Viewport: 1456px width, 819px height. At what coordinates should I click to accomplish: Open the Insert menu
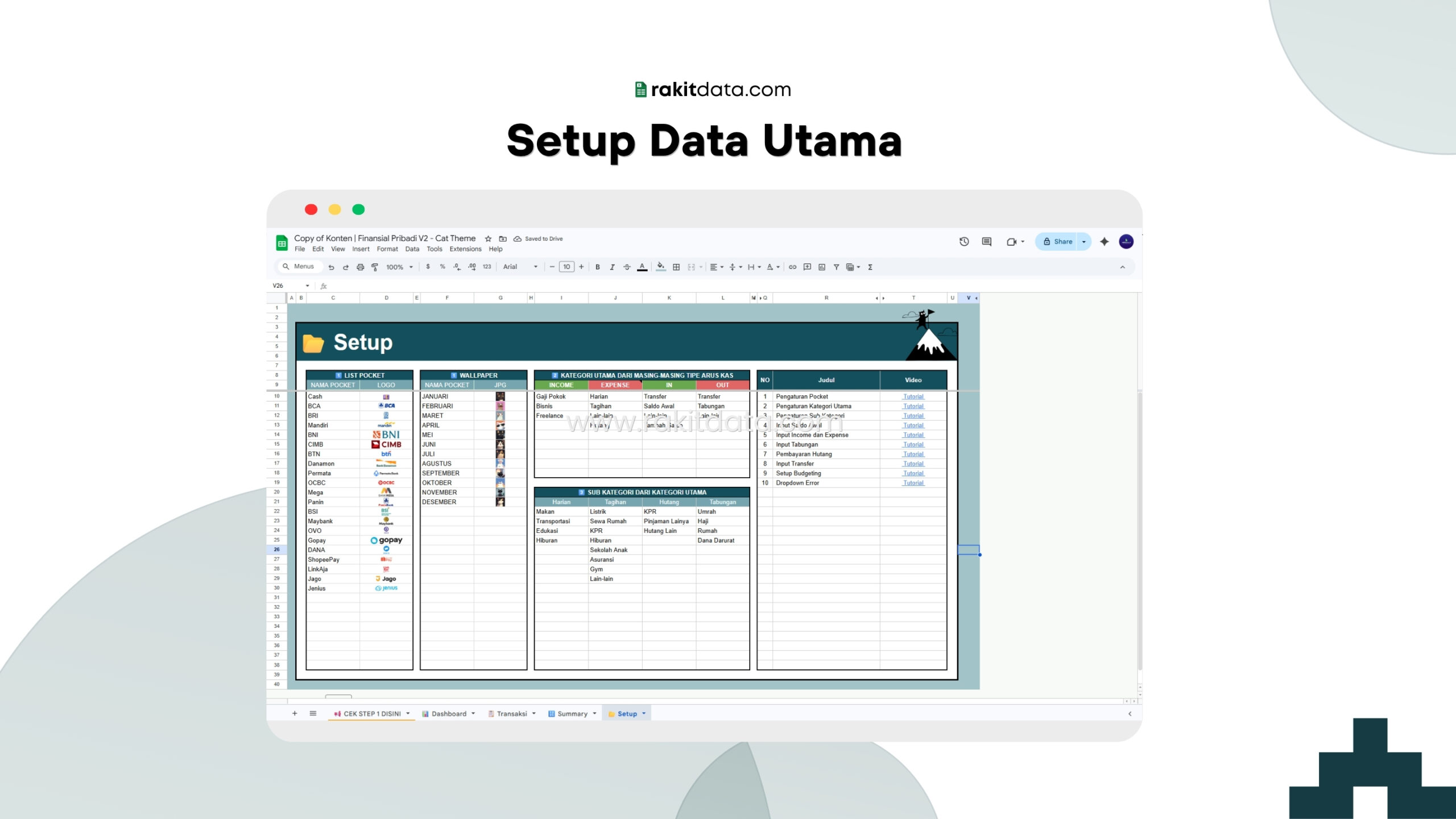point(361,249)
